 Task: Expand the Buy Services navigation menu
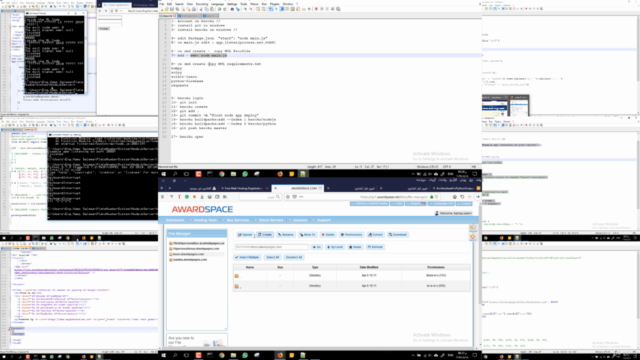[x=238, y=220]
